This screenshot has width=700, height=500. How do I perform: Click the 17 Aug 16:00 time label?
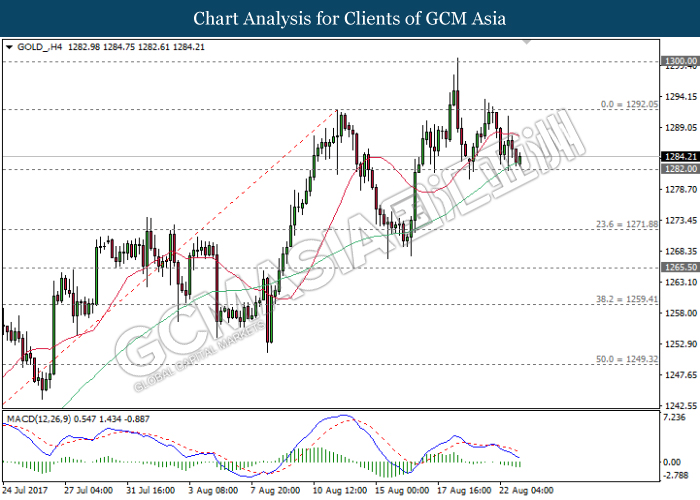tap(464, 490)
